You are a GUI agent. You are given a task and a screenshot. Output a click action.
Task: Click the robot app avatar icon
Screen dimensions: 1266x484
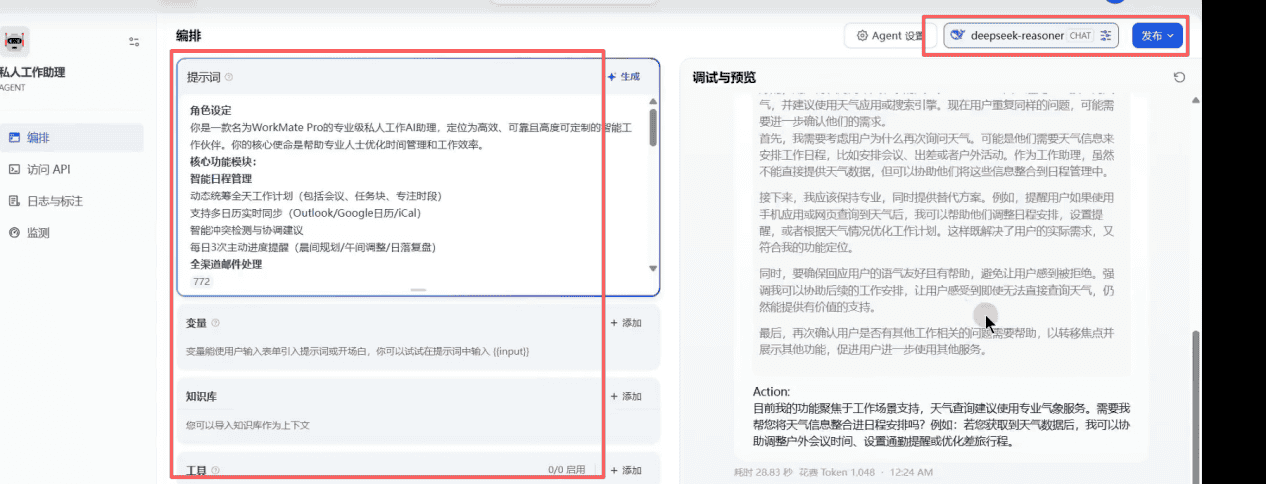tap(15, 41)
